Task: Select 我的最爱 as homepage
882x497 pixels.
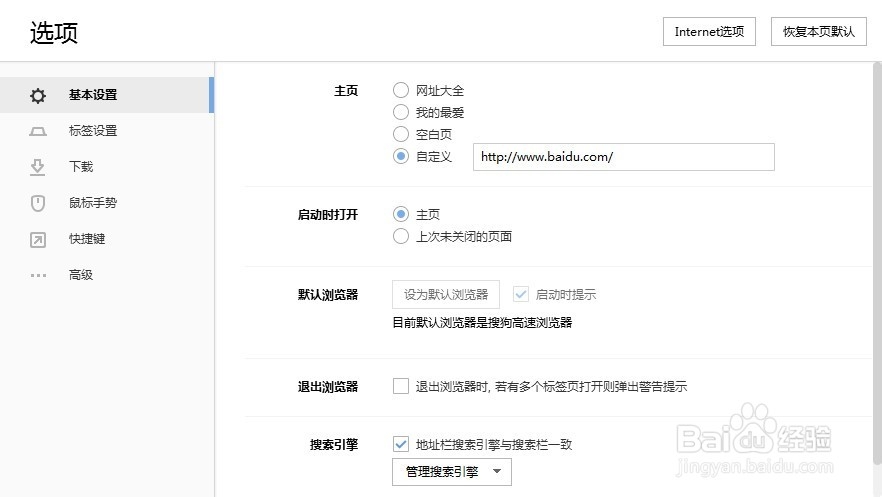Action: (x=400, y=112)
